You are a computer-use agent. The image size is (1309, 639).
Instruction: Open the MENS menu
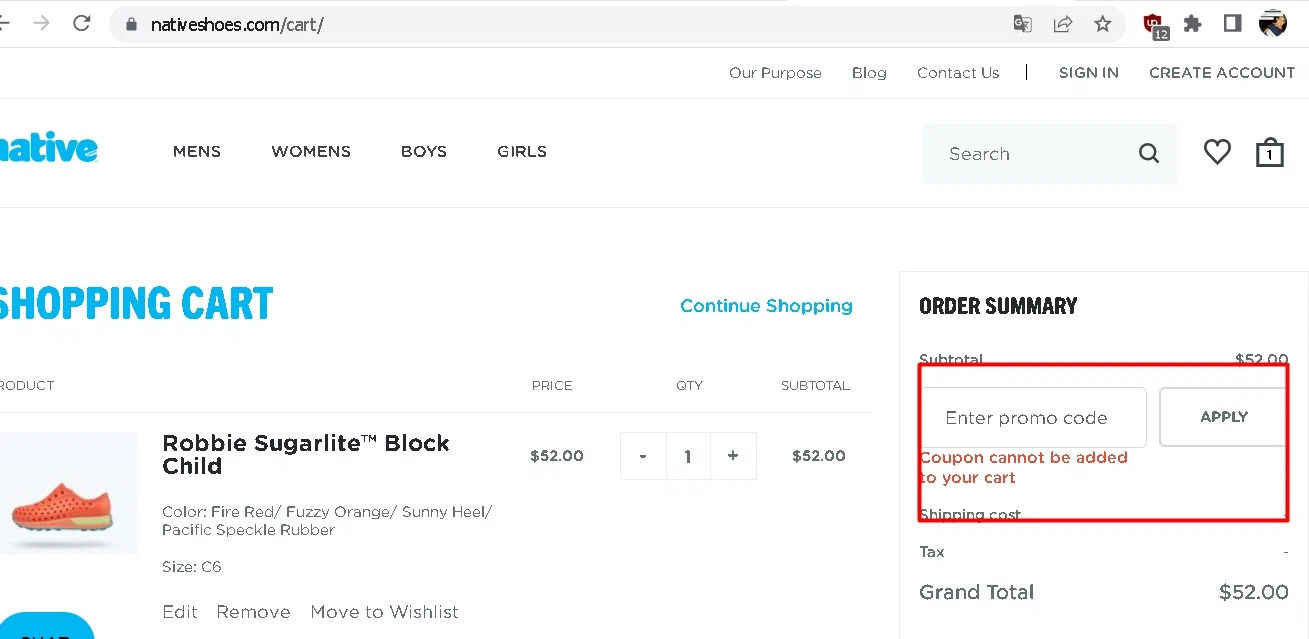(x=197, y=152)
